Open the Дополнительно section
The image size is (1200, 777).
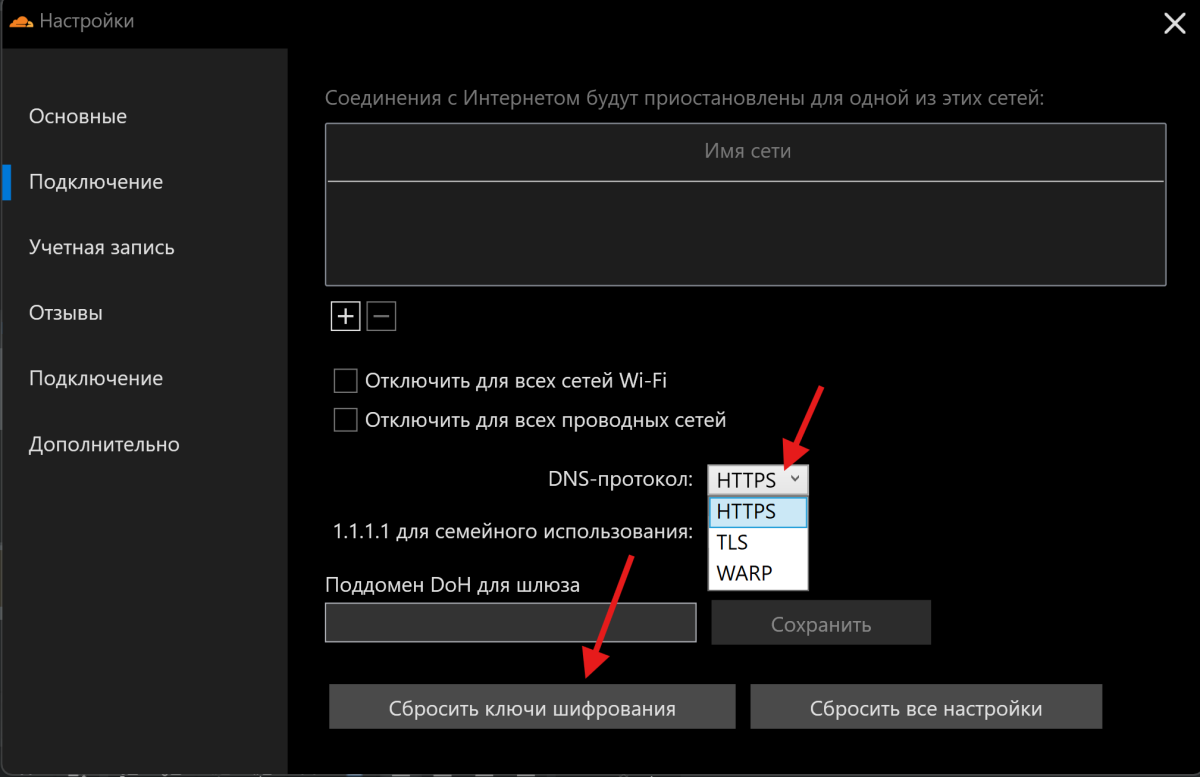coord(104,444)
